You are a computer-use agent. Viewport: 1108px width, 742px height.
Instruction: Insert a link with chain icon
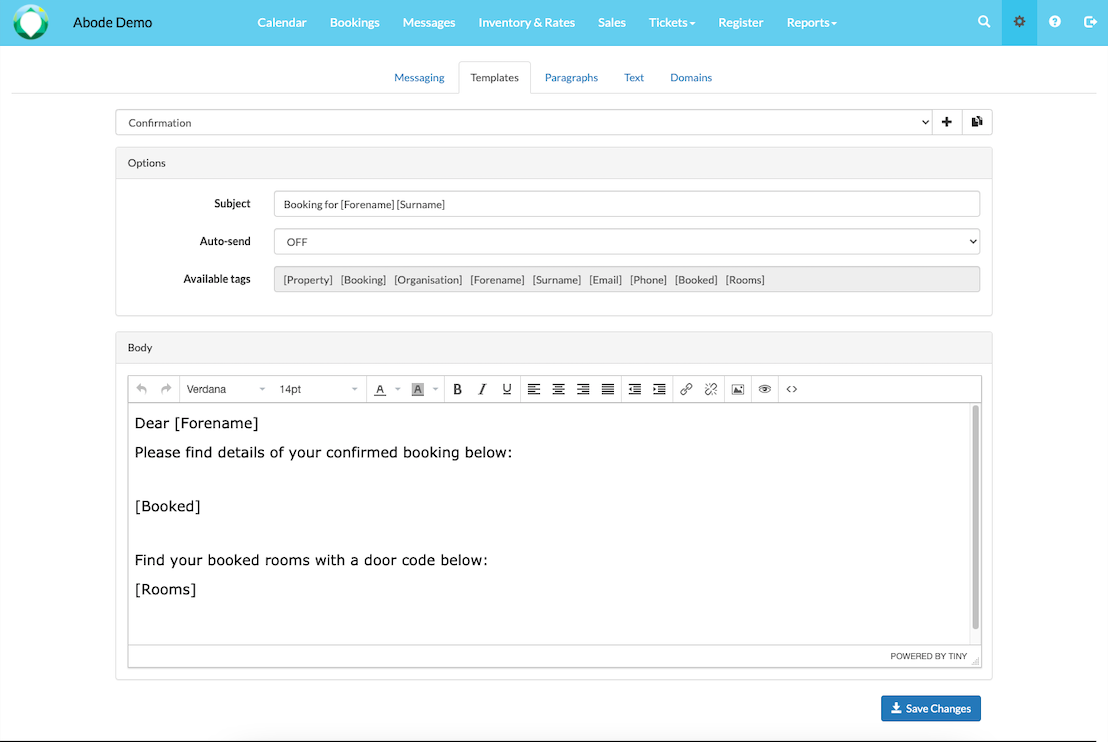click(686, 389)
